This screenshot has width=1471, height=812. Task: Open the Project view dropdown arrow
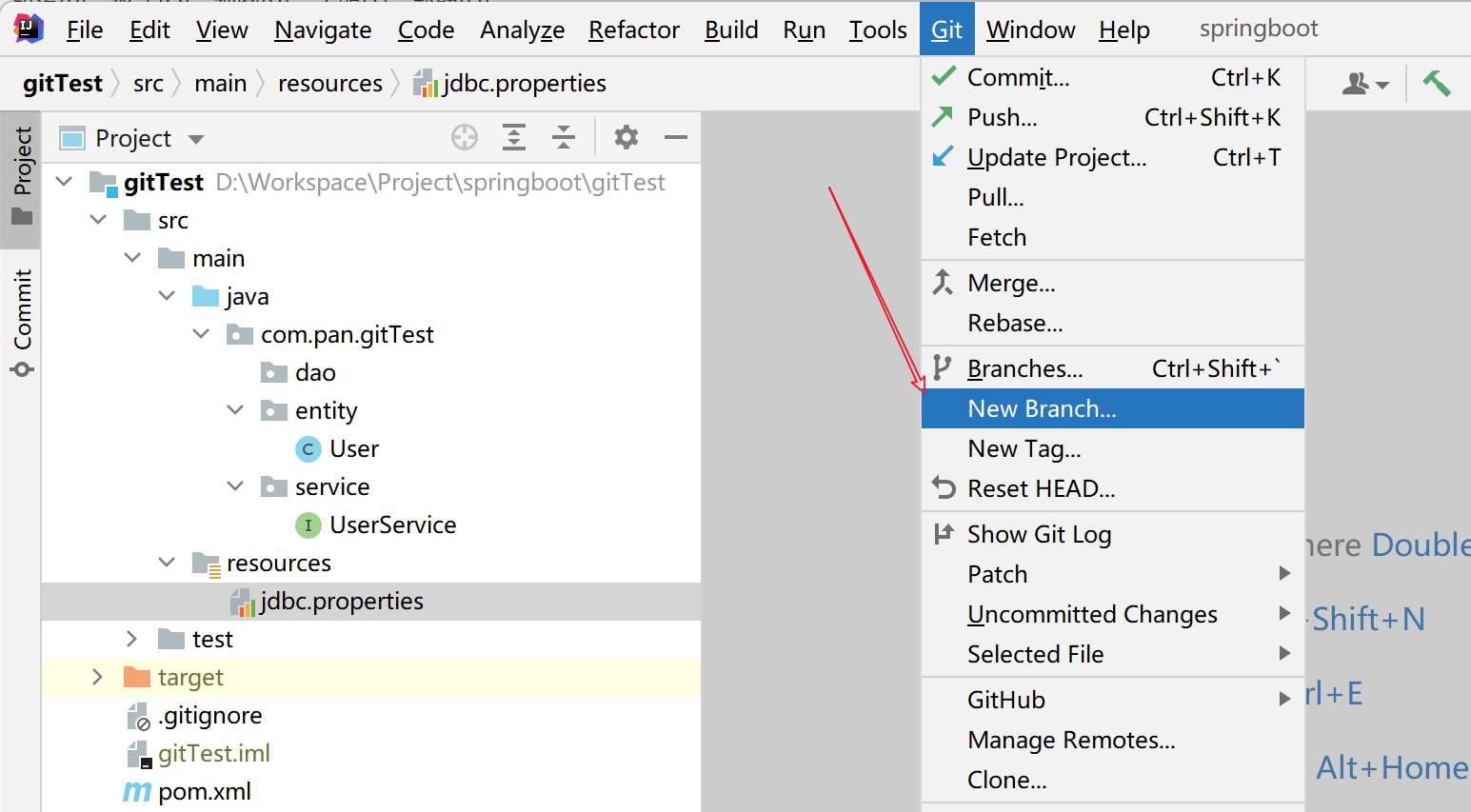[196, 139]
